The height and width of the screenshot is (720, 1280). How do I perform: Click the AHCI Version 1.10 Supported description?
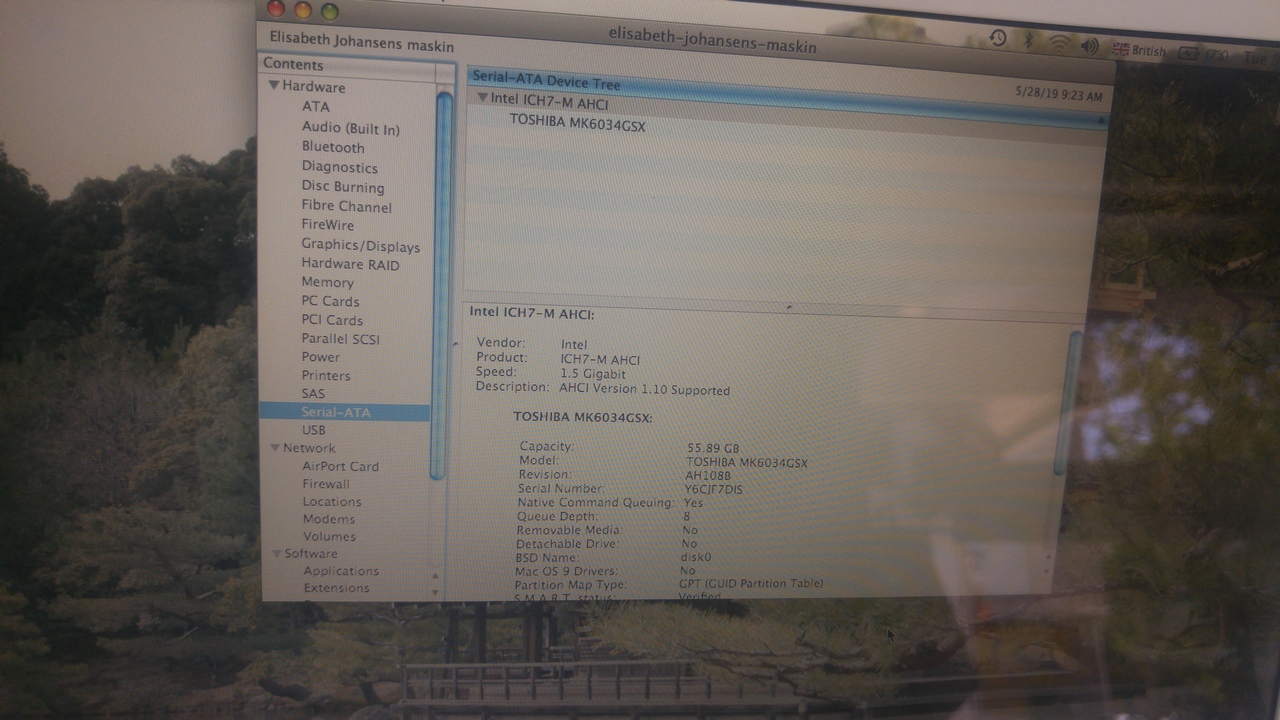click(x=645, y=389)
